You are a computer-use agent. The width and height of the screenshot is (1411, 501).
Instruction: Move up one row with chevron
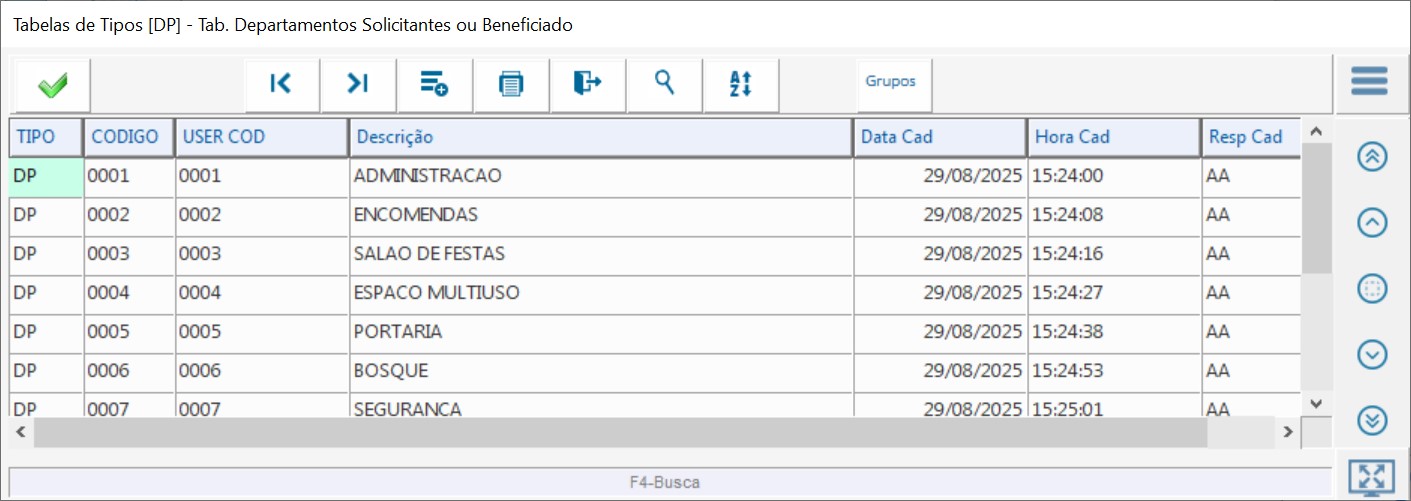[1372, 223]
